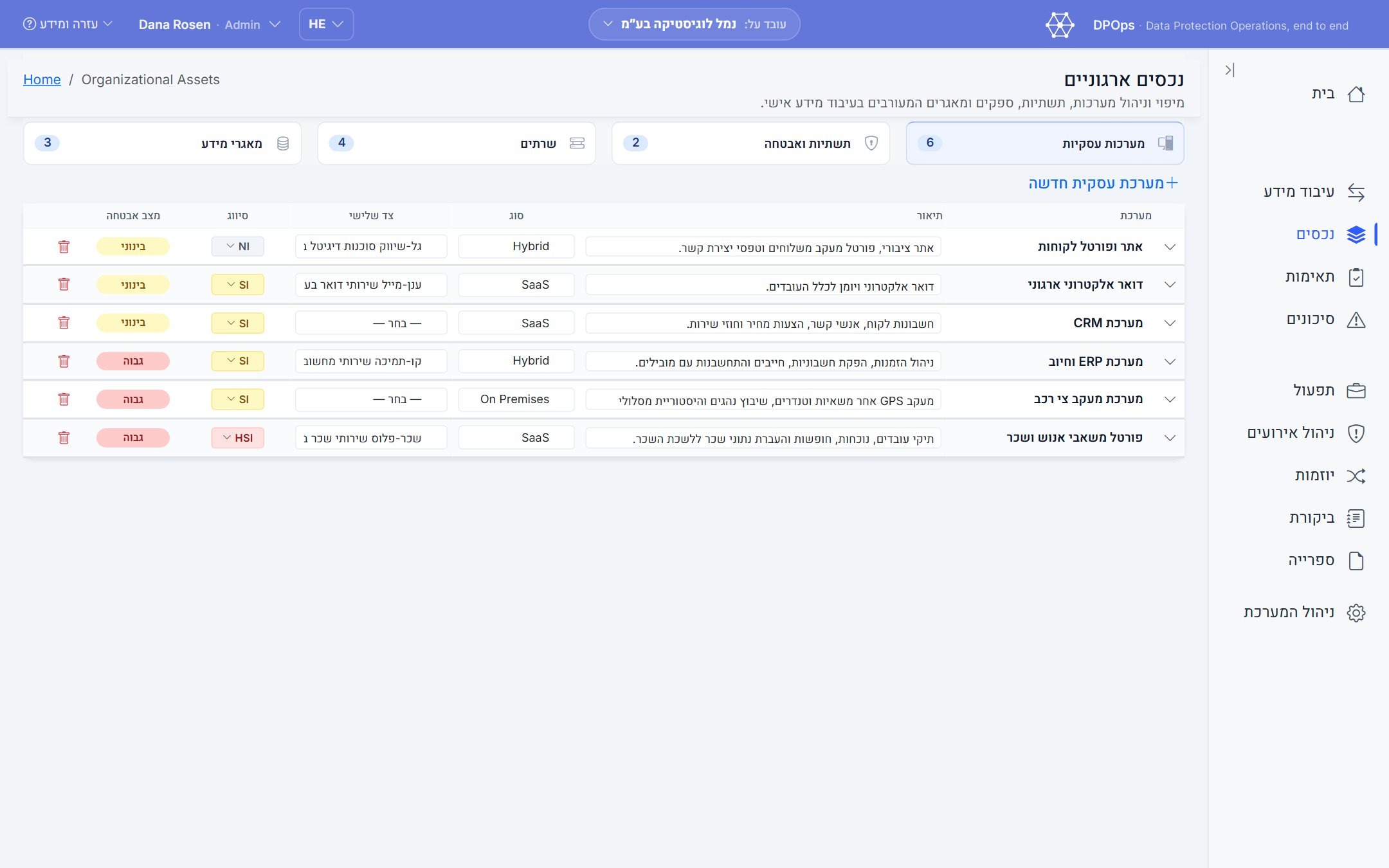Delete the מערכת מעקב צי רכב row
This screenshot has width=1389, height=868.
pyautogui.click(x=64, y=399)
